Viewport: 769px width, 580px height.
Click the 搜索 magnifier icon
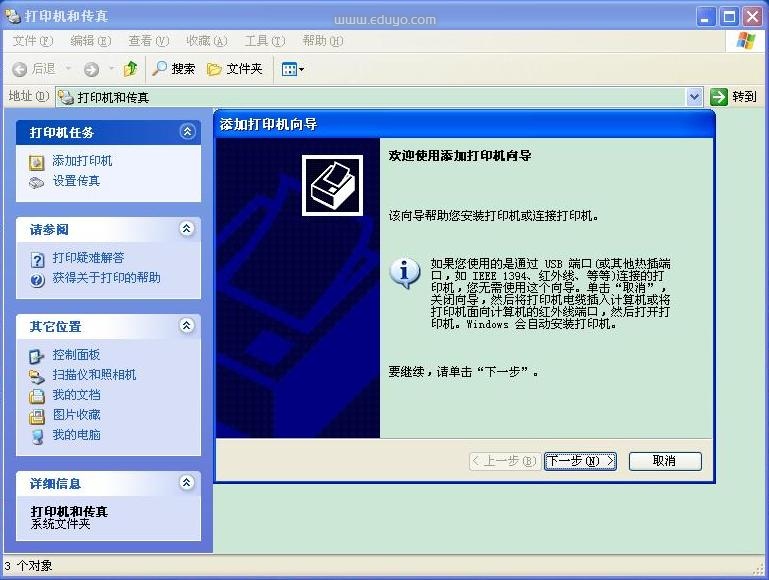point(159,68)
